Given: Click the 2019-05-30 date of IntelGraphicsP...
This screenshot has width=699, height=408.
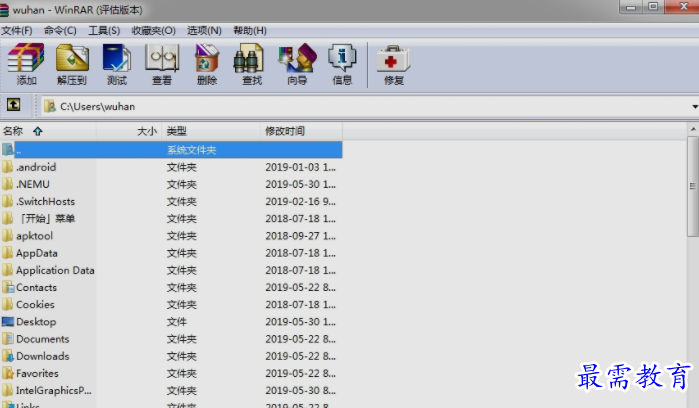Looking at the screenshot, I should click(x=300, y=391).
